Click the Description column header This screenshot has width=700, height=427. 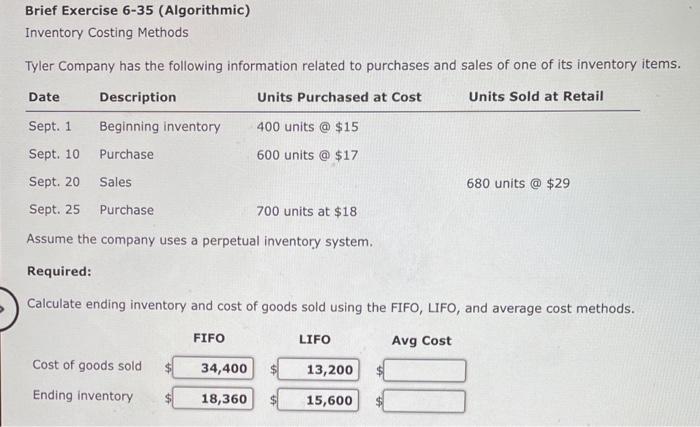click(x=138, y=97)
